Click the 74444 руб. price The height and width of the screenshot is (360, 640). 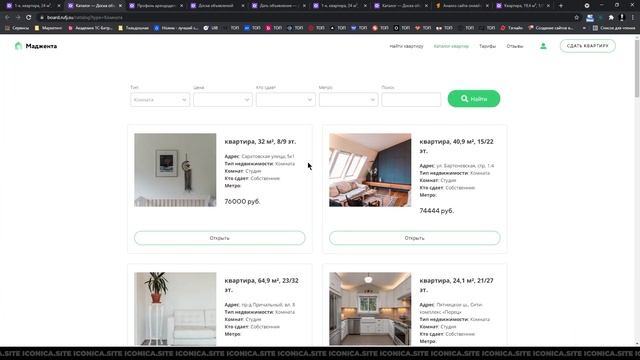[437, 211]
